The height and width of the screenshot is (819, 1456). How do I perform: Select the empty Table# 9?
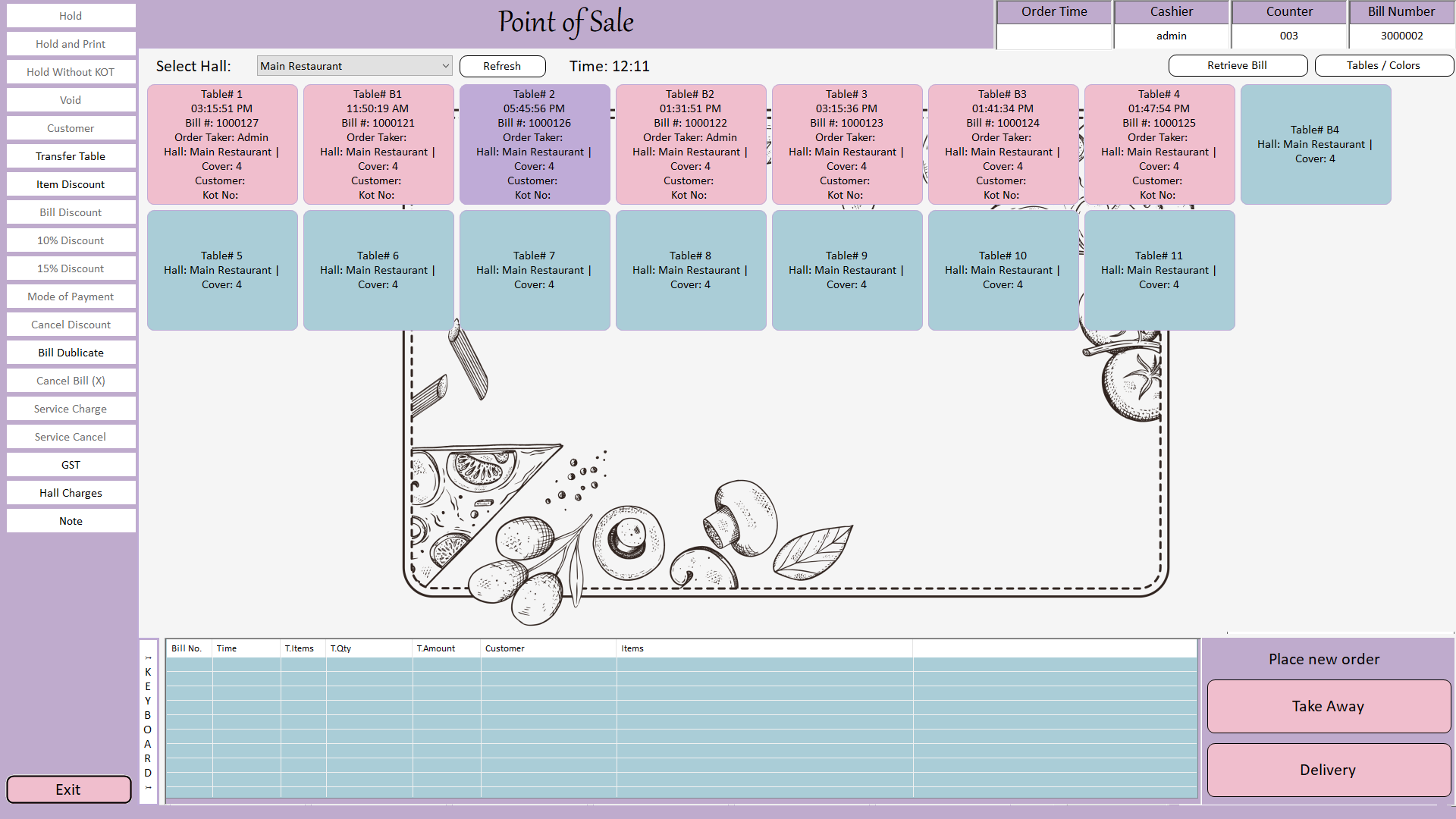847,270
